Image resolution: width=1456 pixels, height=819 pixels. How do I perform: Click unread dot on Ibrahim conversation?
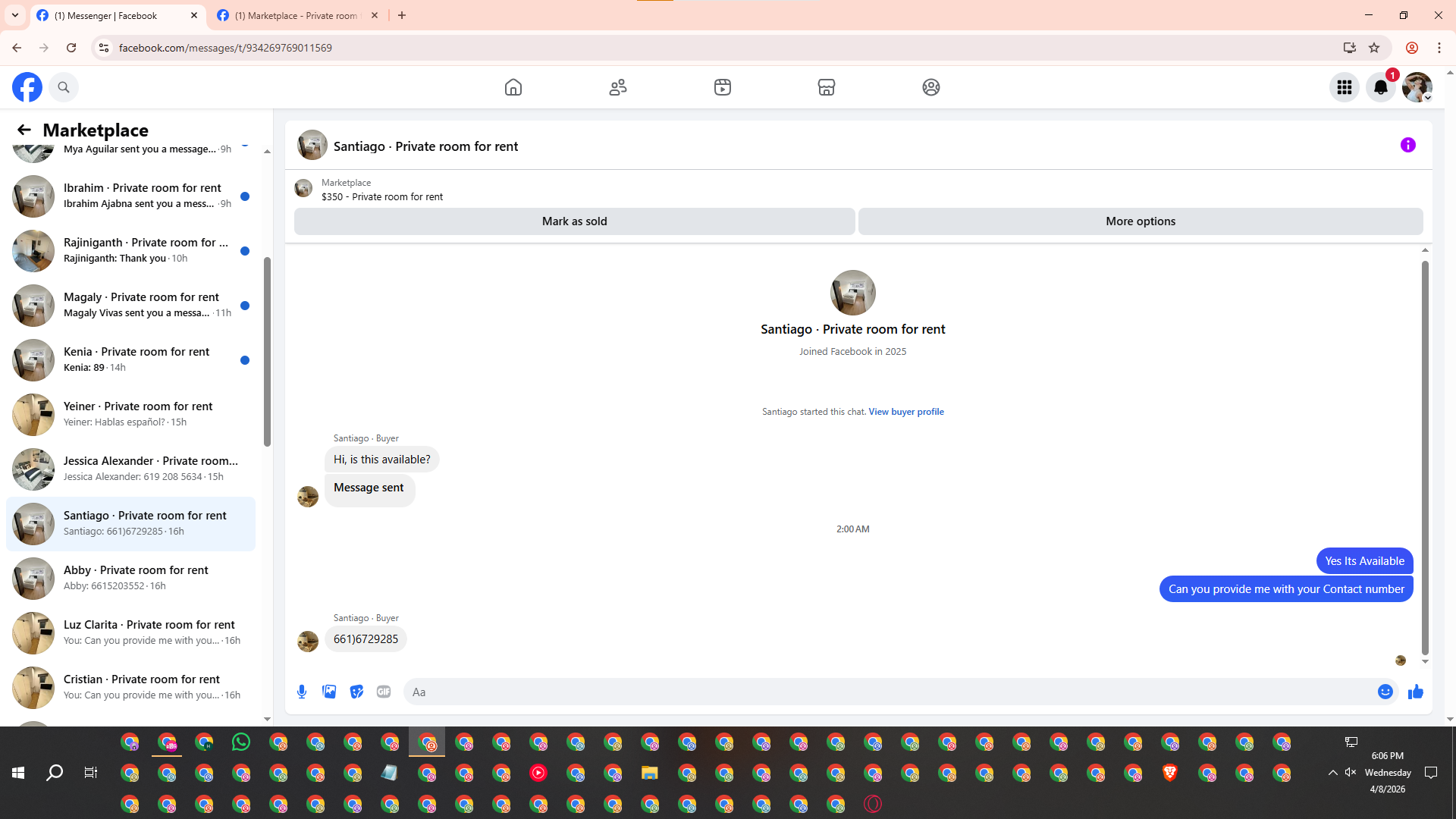pos(245,196)
